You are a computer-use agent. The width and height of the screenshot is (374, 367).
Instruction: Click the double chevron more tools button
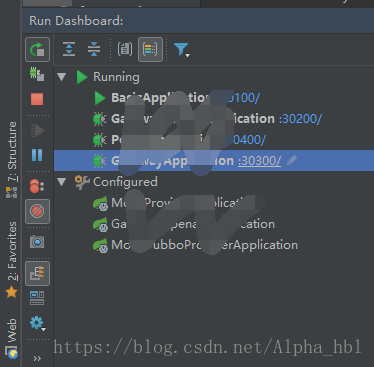(37, 358)
